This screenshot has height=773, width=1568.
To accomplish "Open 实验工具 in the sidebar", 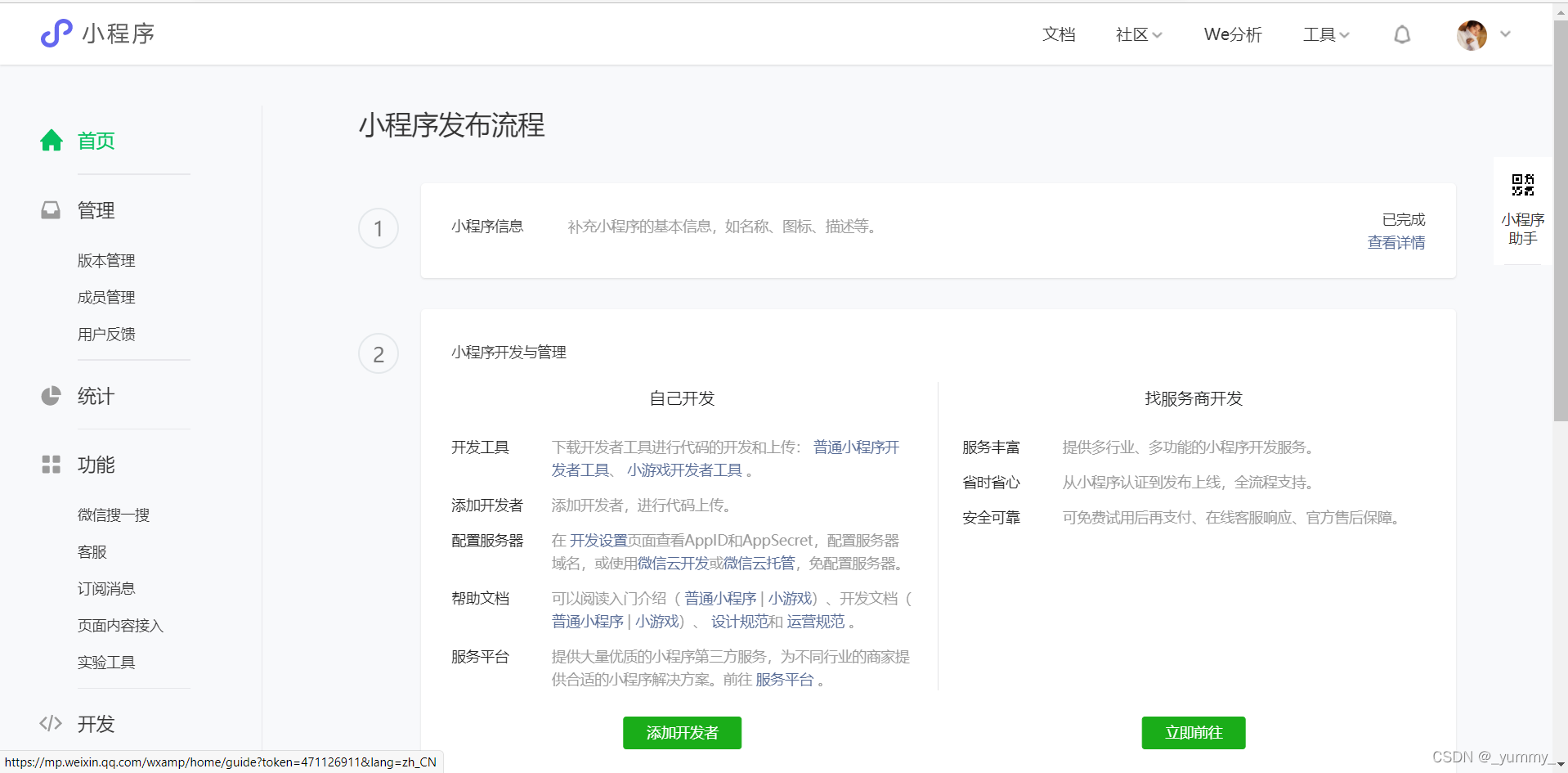I will click(x=106, y=662).
